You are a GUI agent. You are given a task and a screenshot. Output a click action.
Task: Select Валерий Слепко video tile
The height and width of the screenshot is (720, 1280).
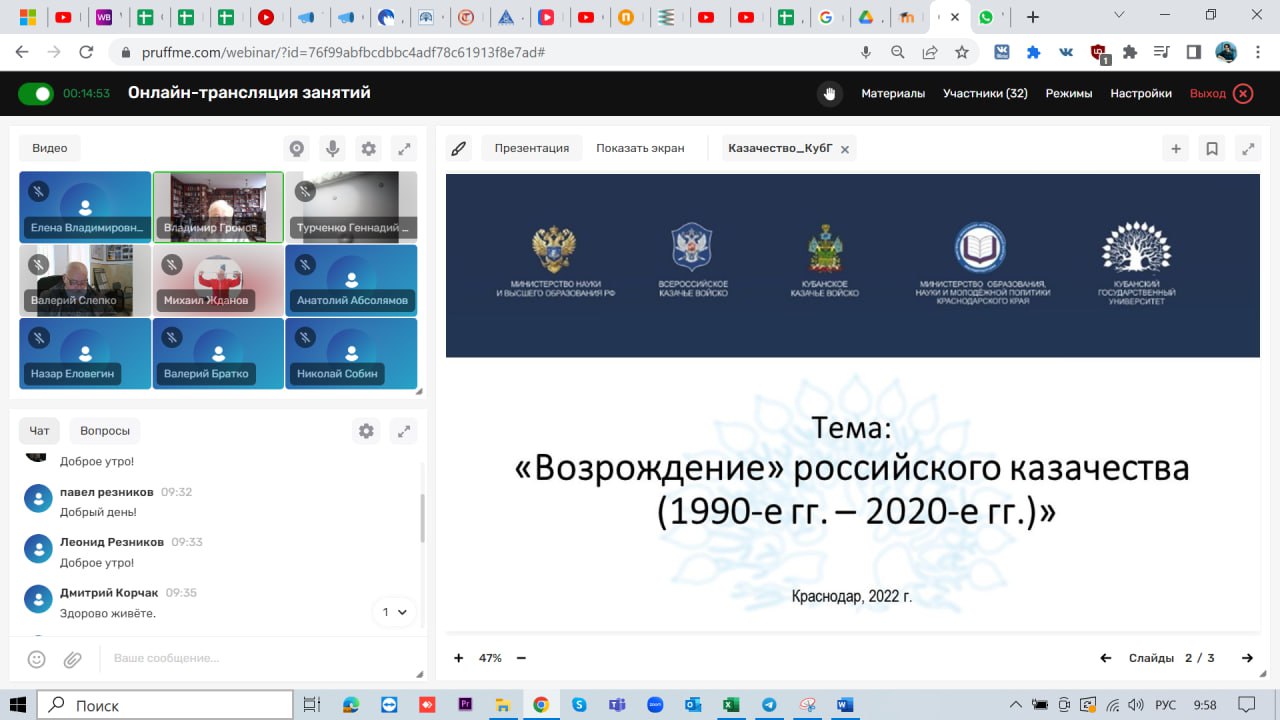(x=85, y=281)
